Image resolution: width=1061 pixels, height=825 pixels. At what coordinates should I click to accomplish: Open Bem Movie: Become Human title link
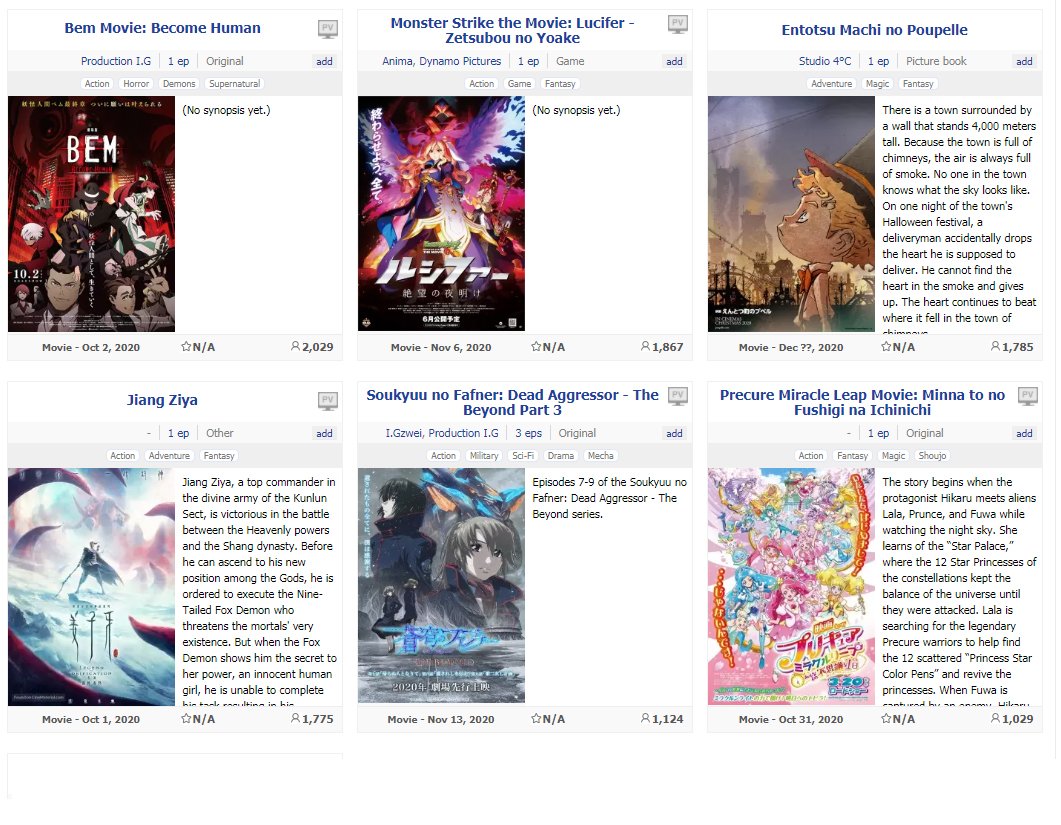tap(162, 28)
